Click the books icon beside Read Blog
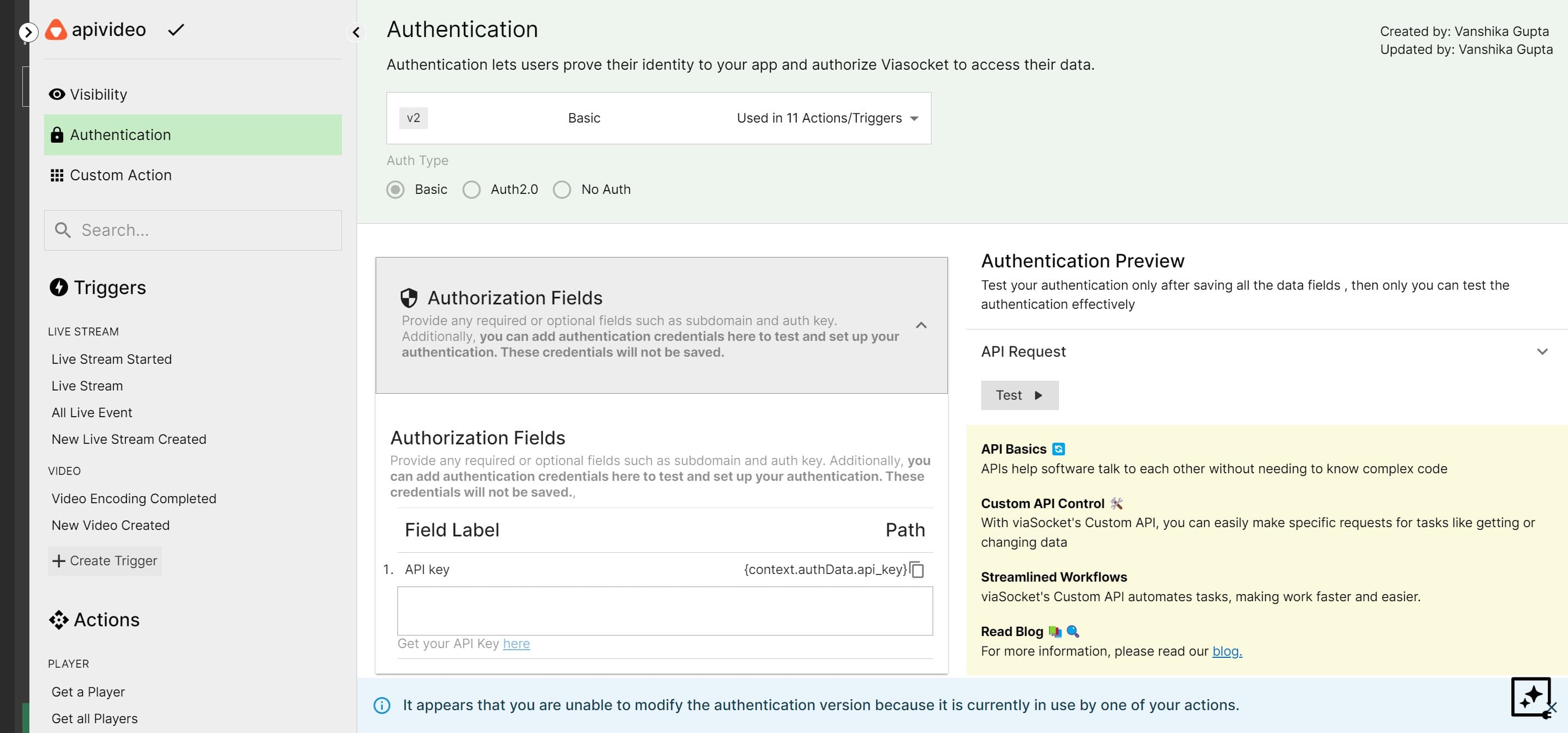 (x=1055, y=632)
